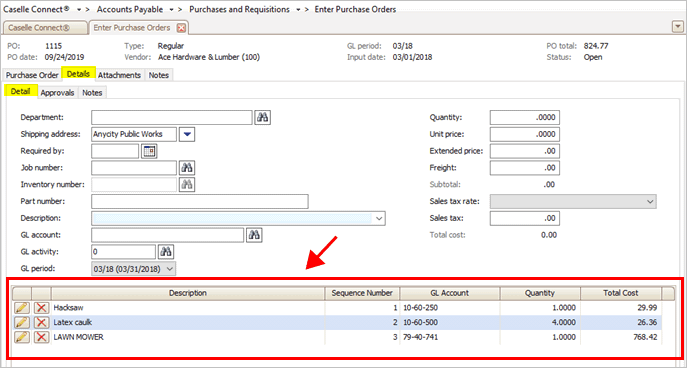Screen dimensions: 687x368
Task: Open Job number search binoculars icon
Action: tap(187, 168)
